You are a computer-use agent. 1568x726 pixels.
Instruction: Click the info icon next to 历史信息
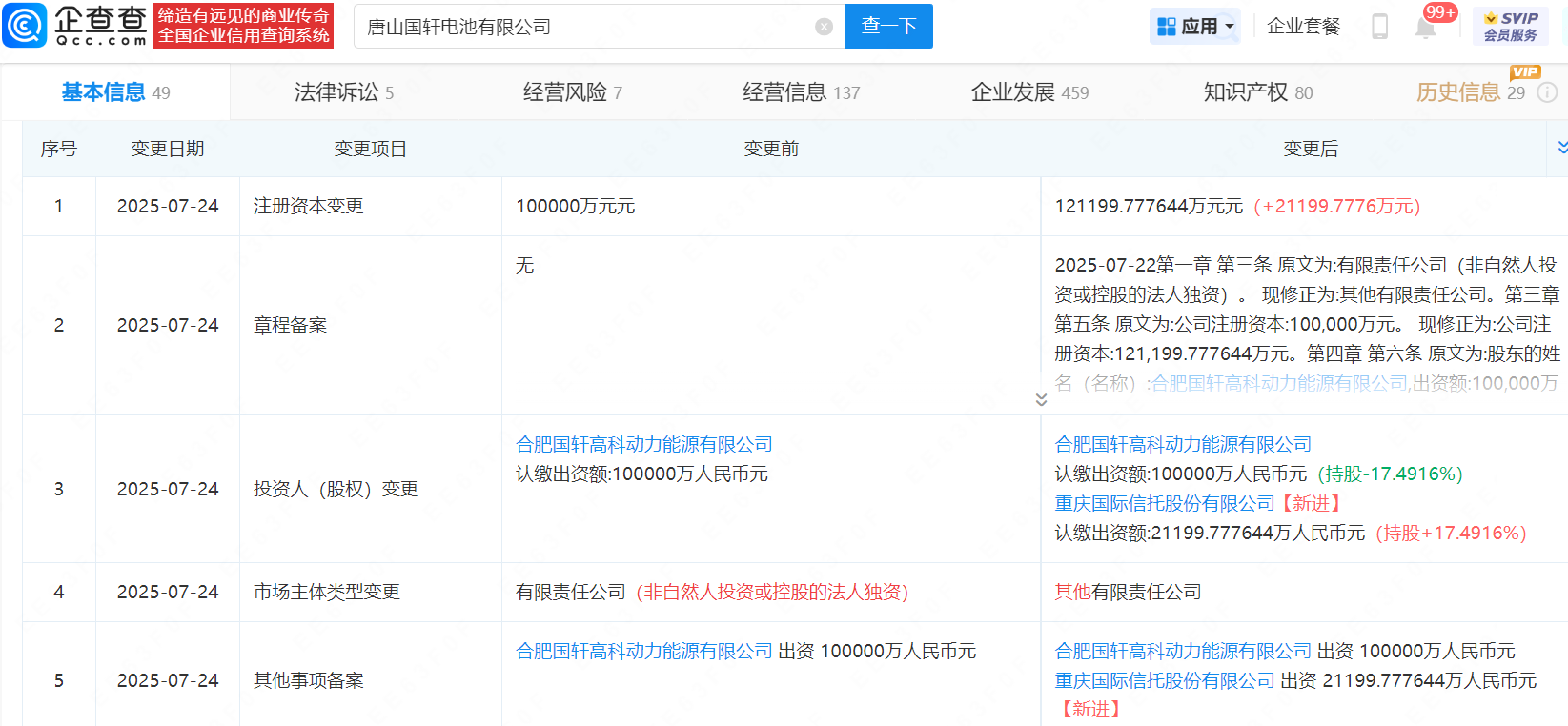(x=1548, y=92)
